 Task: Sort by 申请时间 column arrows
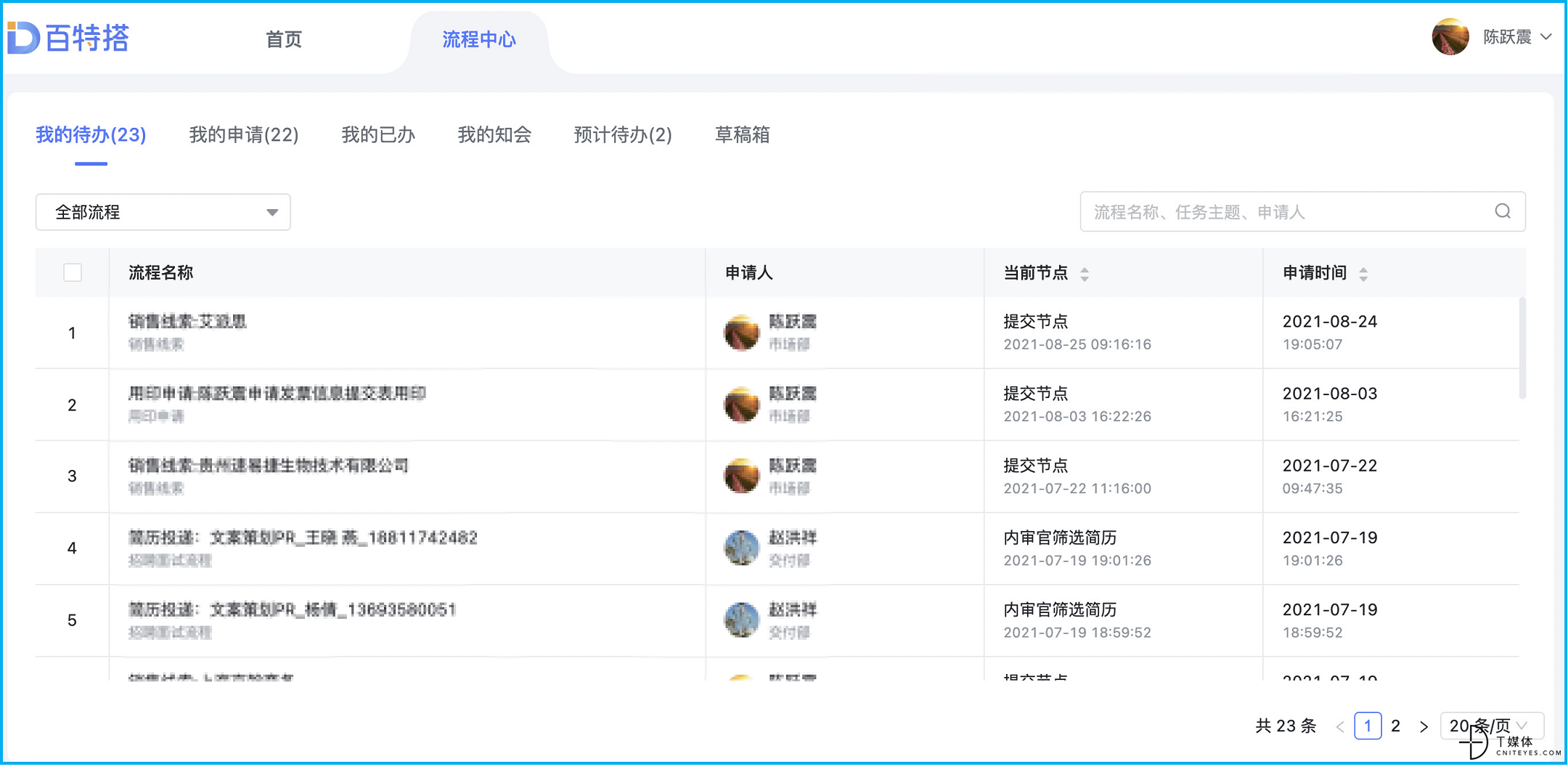tap(1363, 274)
